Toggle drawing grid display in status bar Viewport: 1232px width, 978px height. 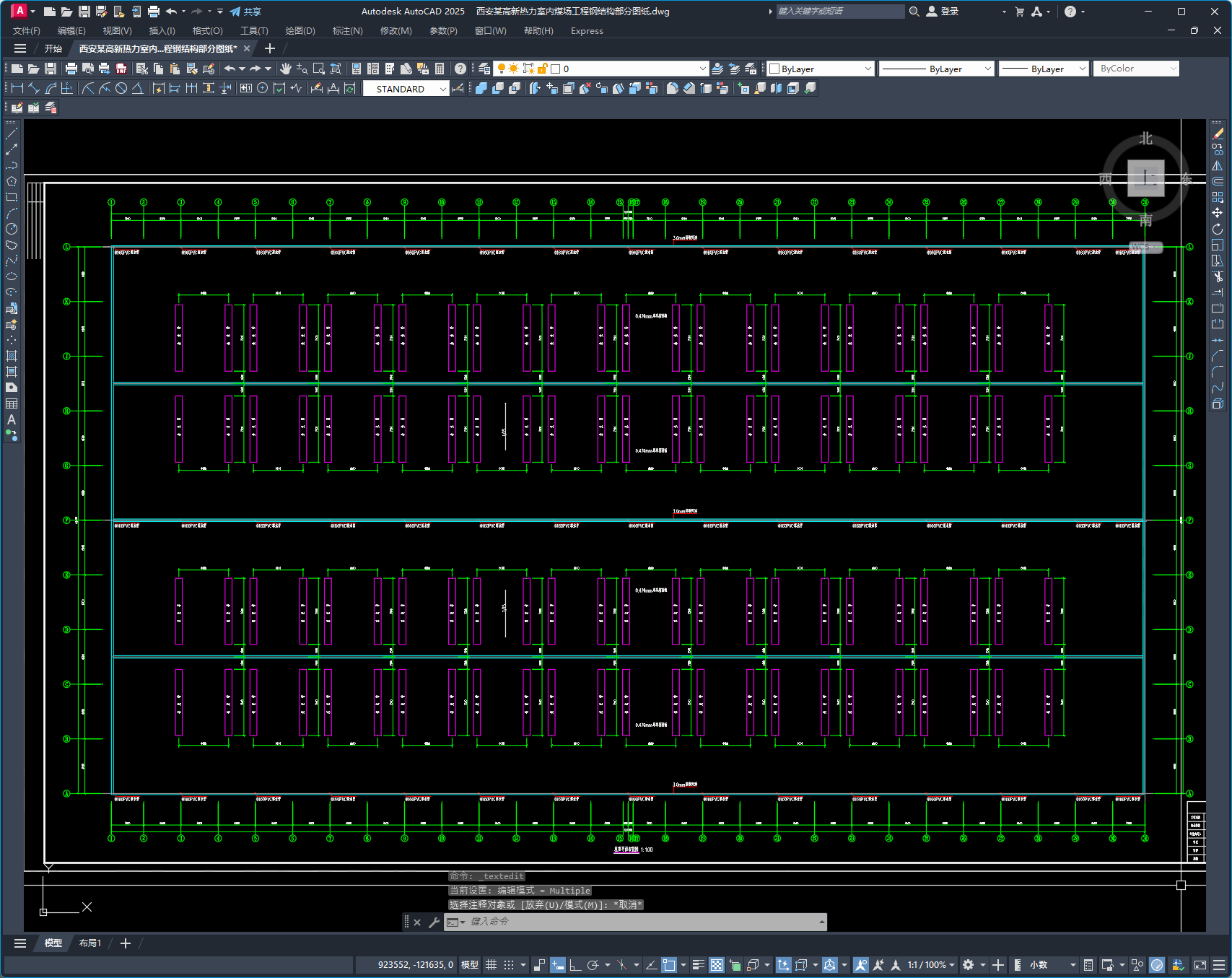click(x=492, y=965)
